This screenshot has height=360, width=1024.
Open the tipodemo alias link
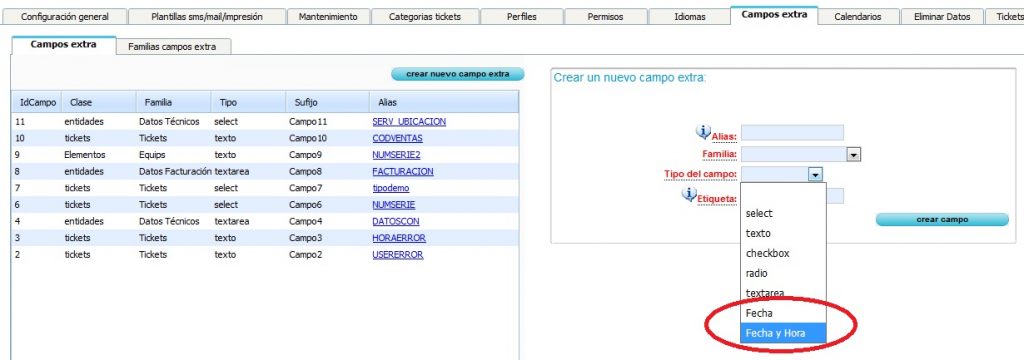coord(391,188)
